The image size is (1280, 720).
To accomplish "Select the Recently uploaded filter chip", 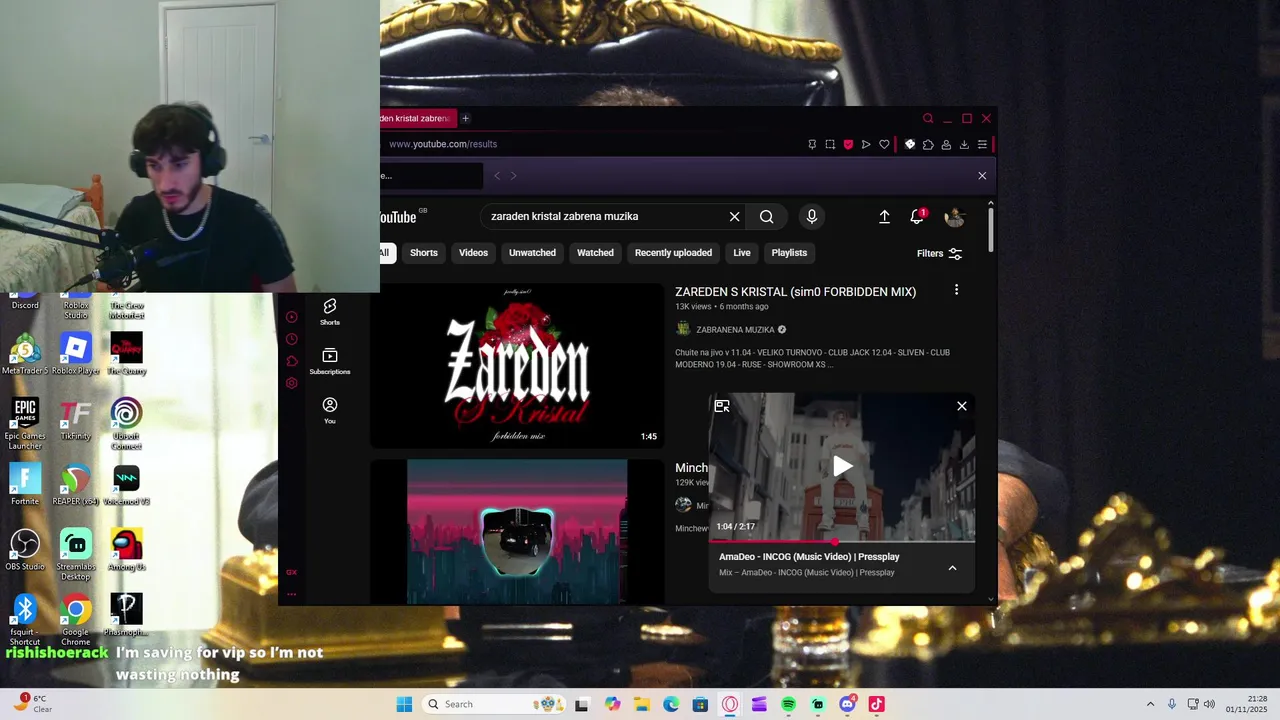I will [673, 253].
